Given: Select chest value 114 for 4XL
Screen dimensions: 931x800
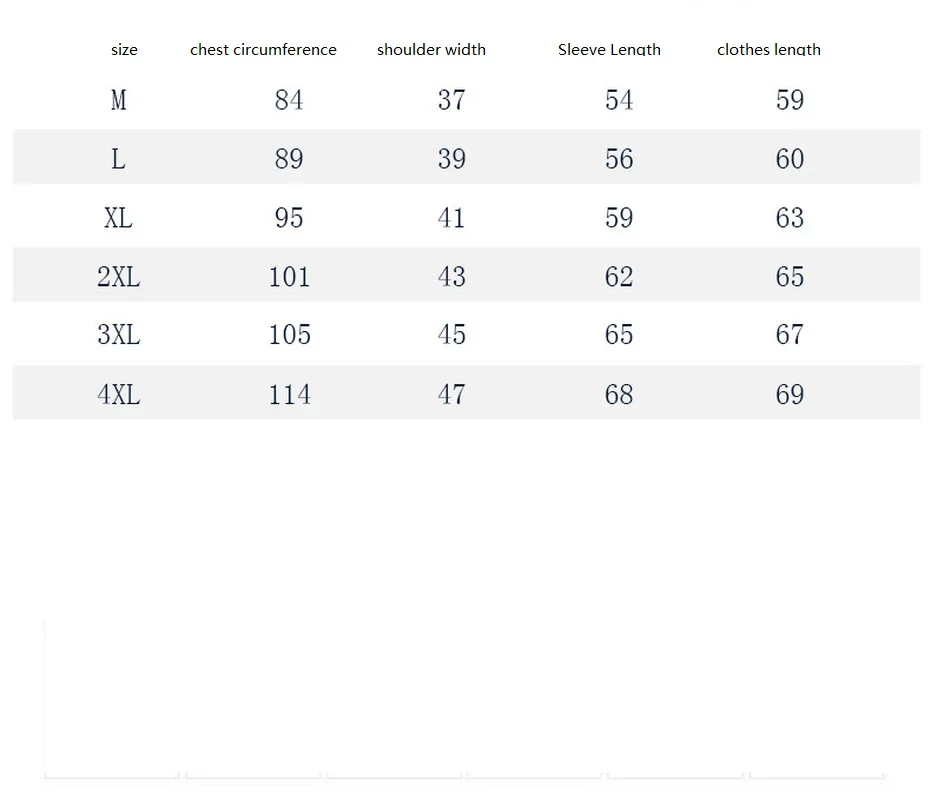Looking at the screenshot, I should click(289, 394).
